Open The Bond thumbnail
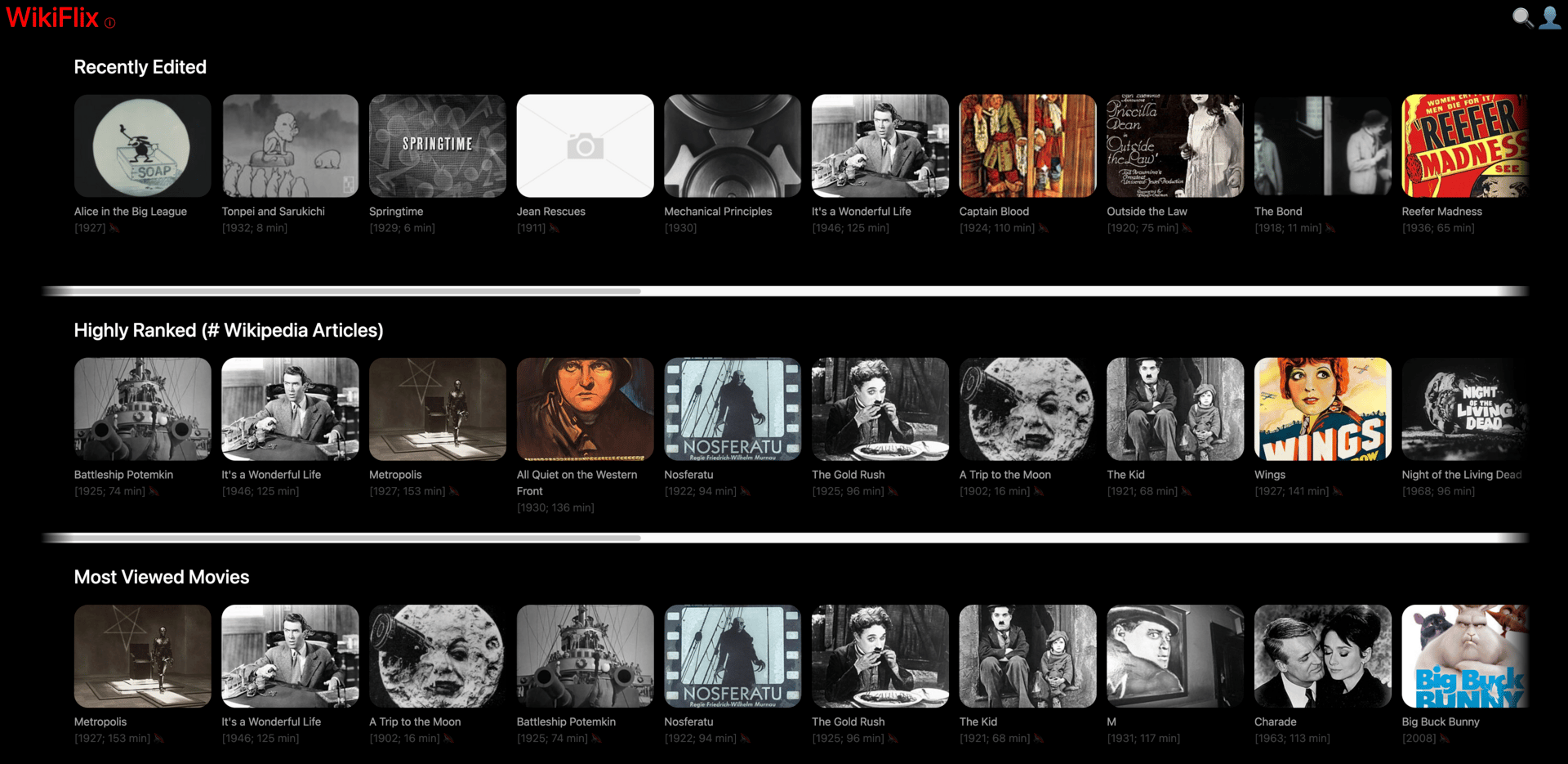Viewport: 1568px width, 764px height. 1323,145
